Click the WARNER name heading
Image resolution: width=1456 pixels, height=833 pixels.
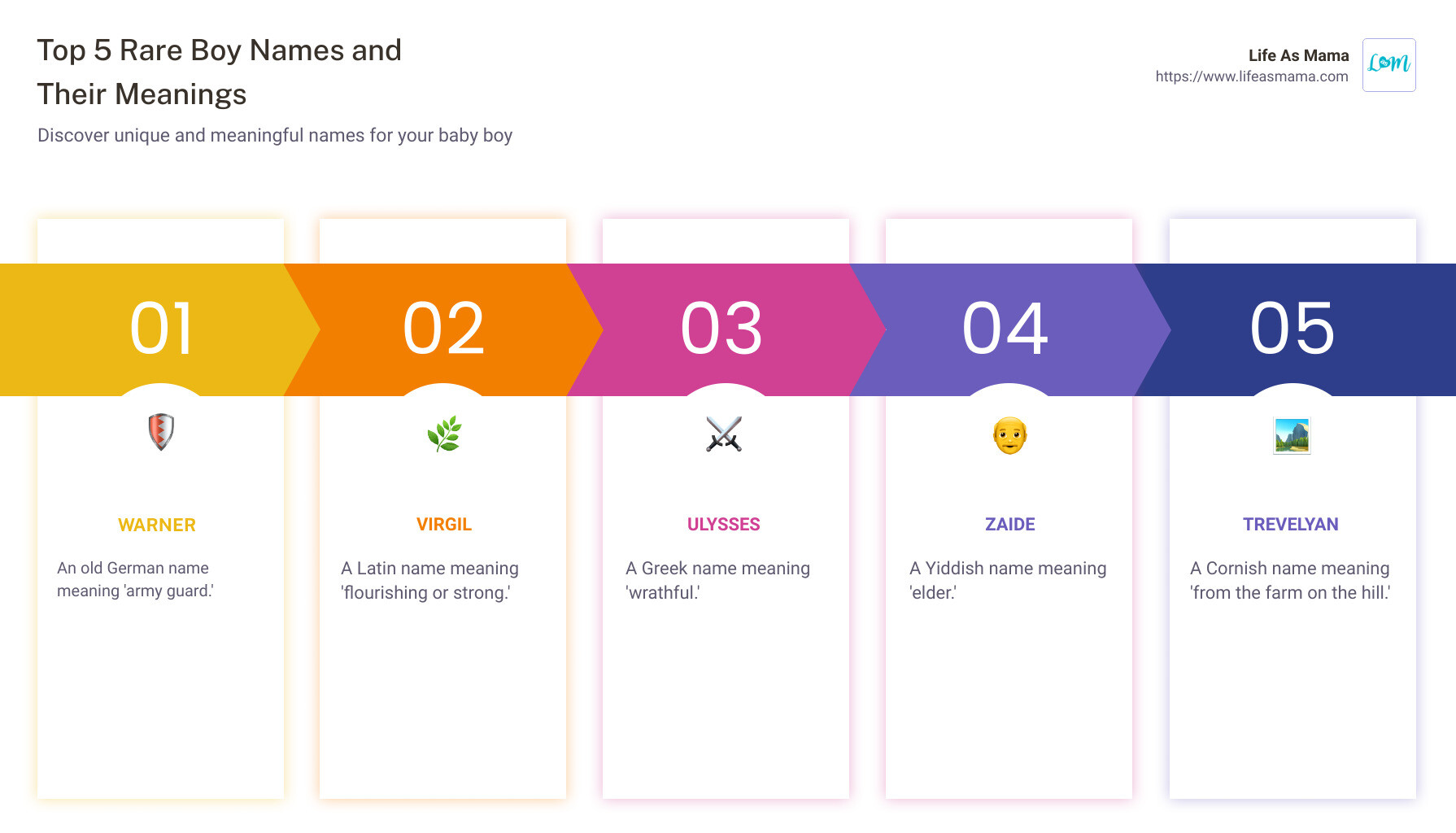[157, 526]
